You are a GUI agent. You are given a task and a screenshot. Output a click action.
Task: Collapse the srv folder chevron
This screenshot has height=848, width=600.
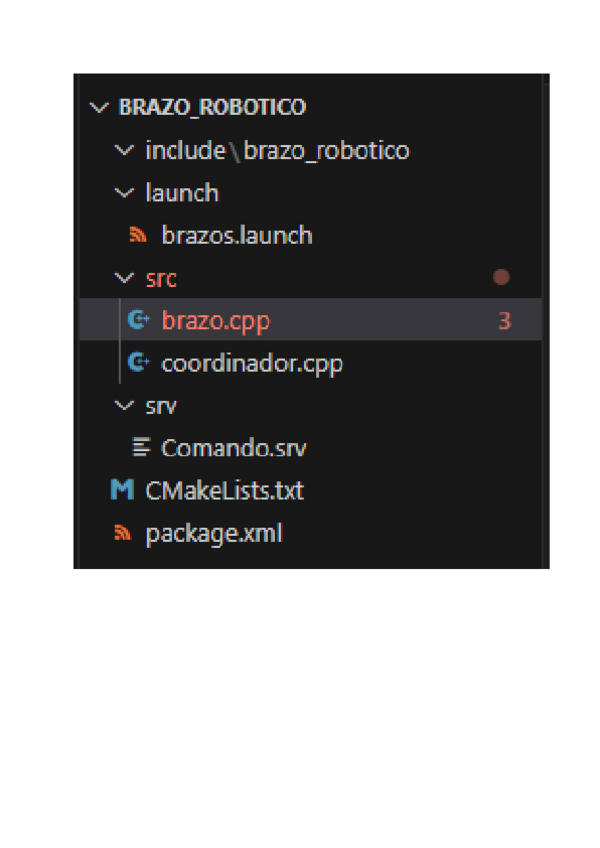(x=123, y=405)
